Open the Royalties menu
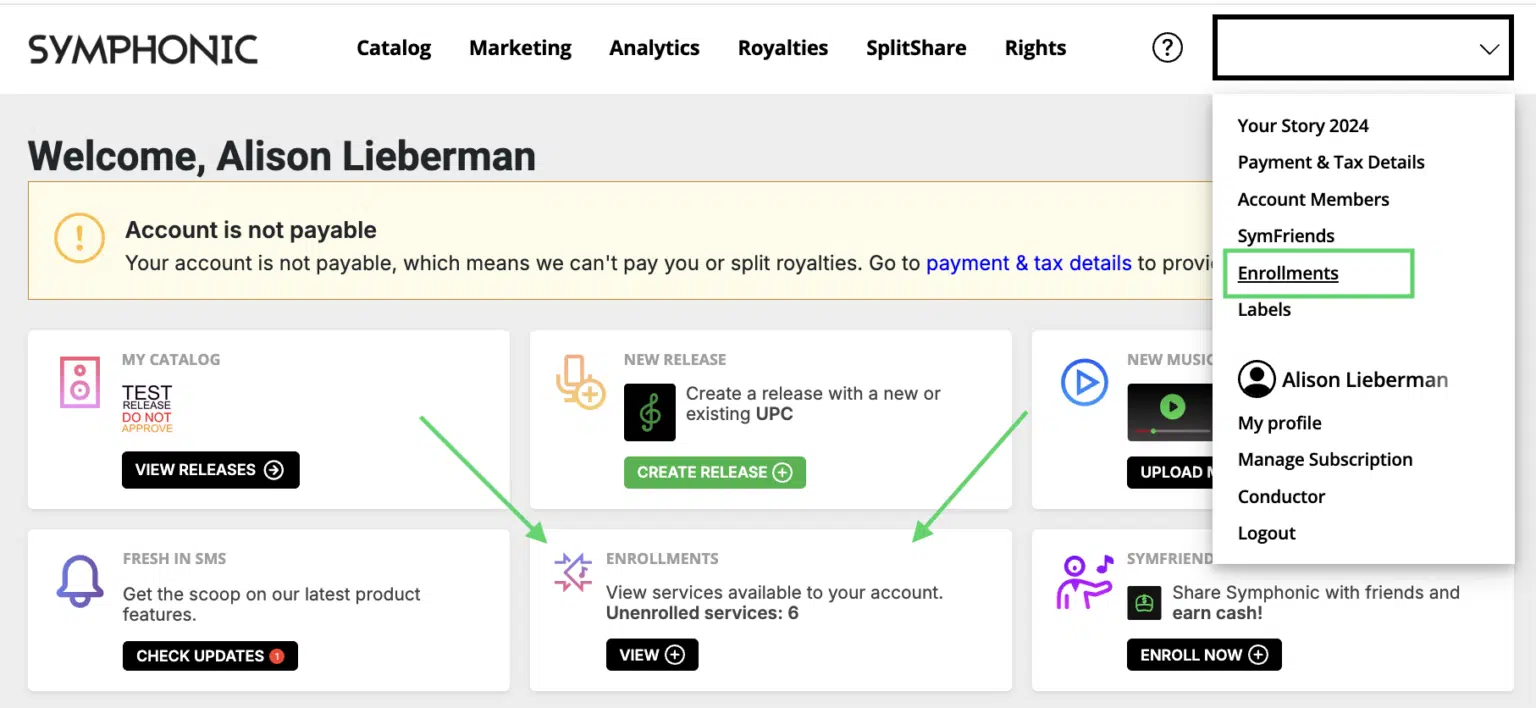 782,48
